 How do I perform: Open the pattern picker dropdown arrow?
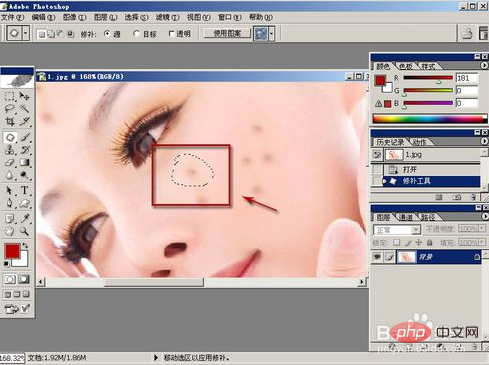pos(271,34)
